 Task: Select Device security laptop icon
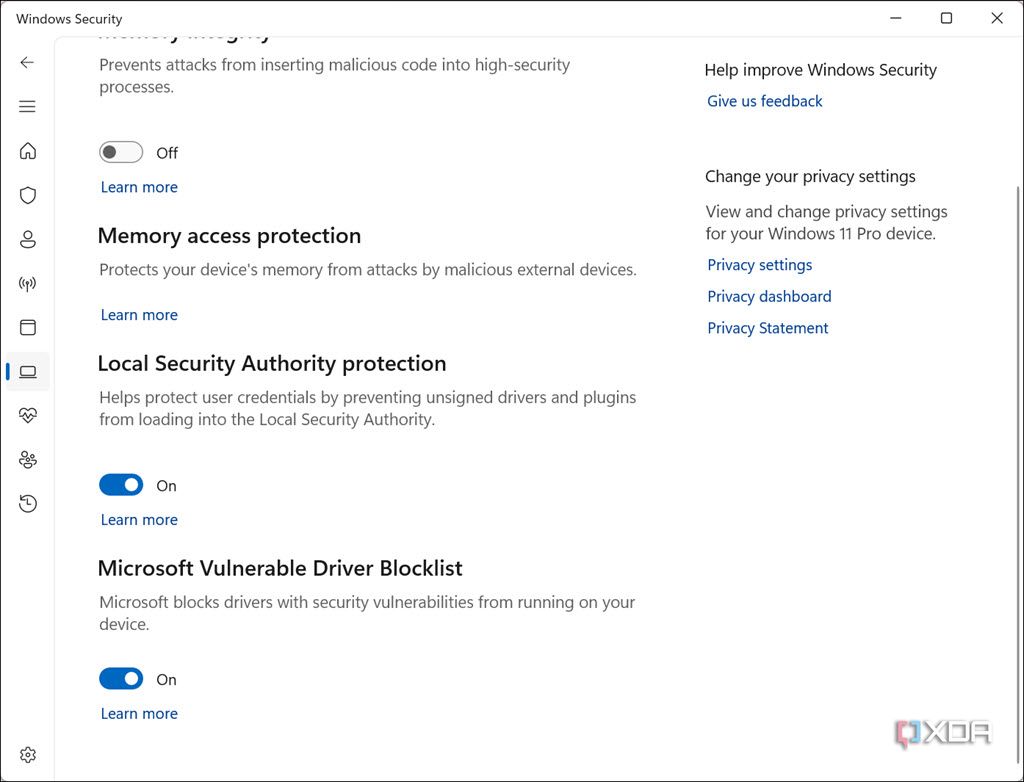point(28,372)
